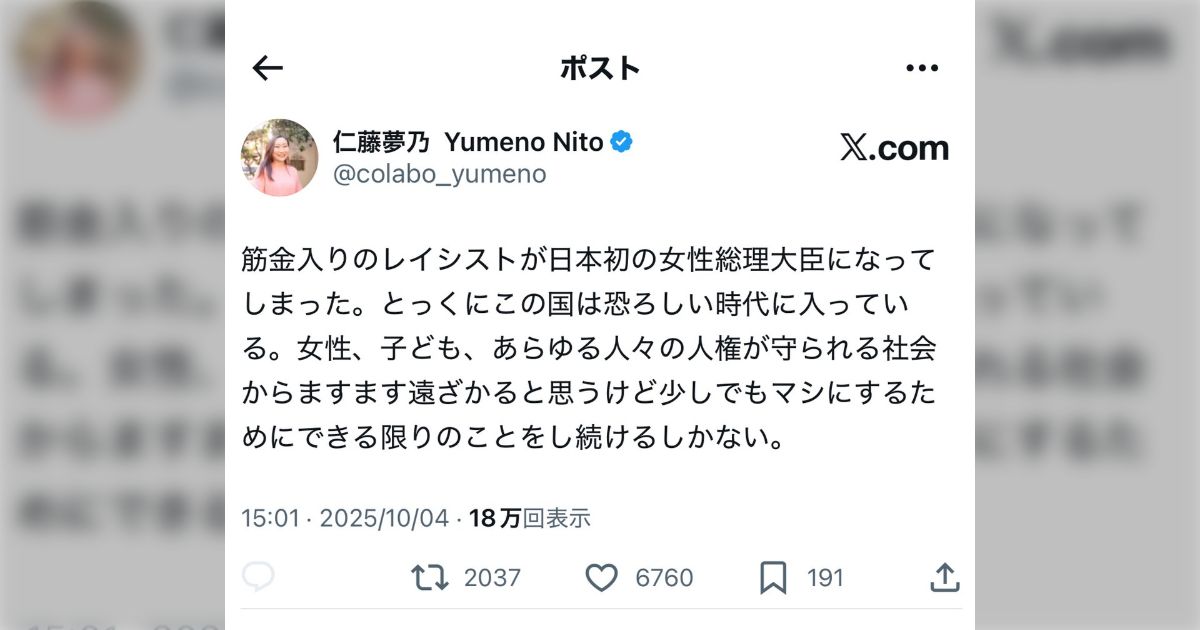1200x630 pixels.
Task: Click the 2025/10/04 post date
Action: (x=383, y=518)
